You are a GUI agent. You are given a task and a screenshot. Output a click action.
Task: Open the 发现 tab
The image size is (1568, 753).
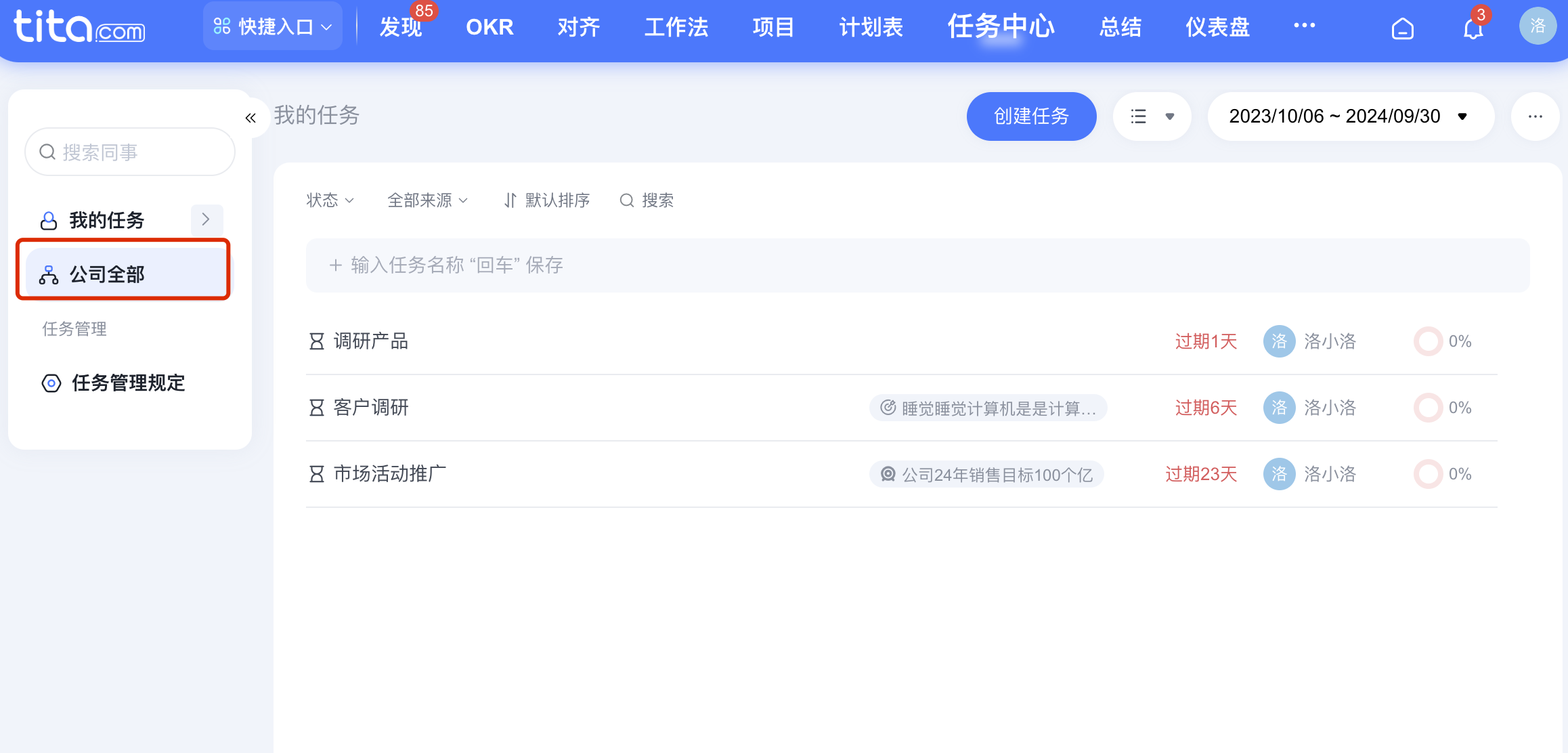401,27
